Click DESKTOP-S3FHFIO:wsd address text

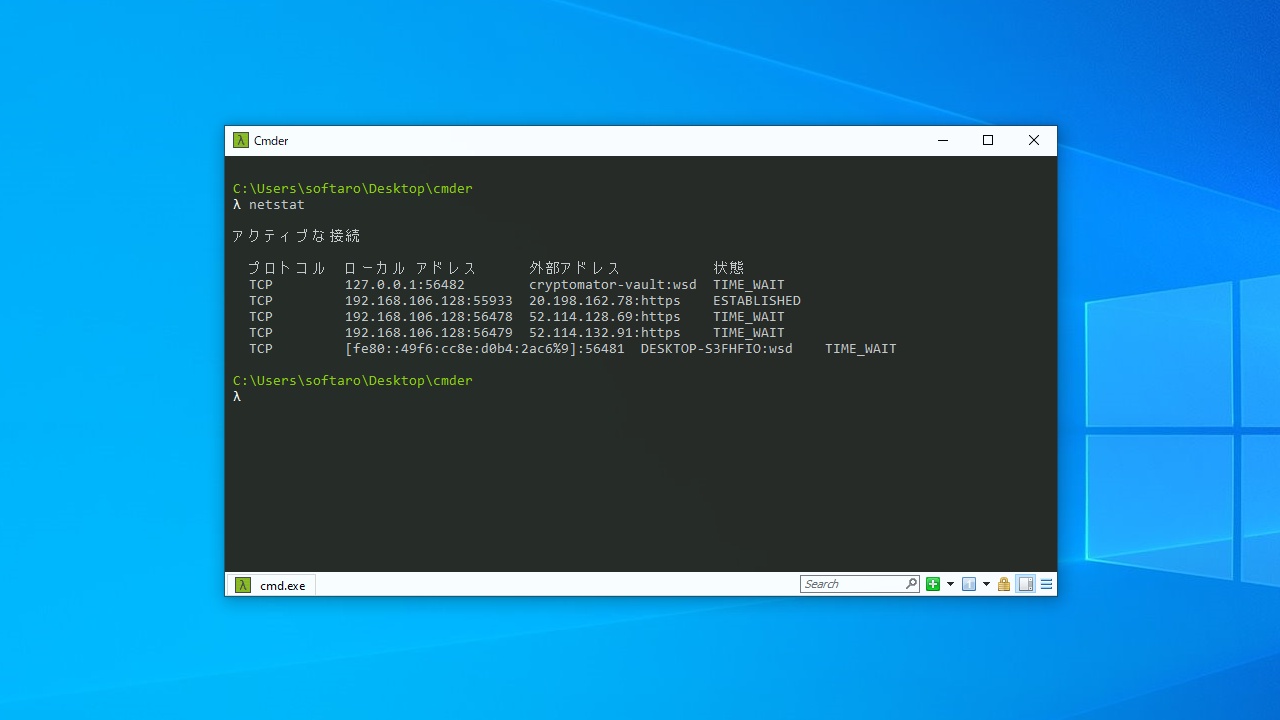[x=717, y=349]
